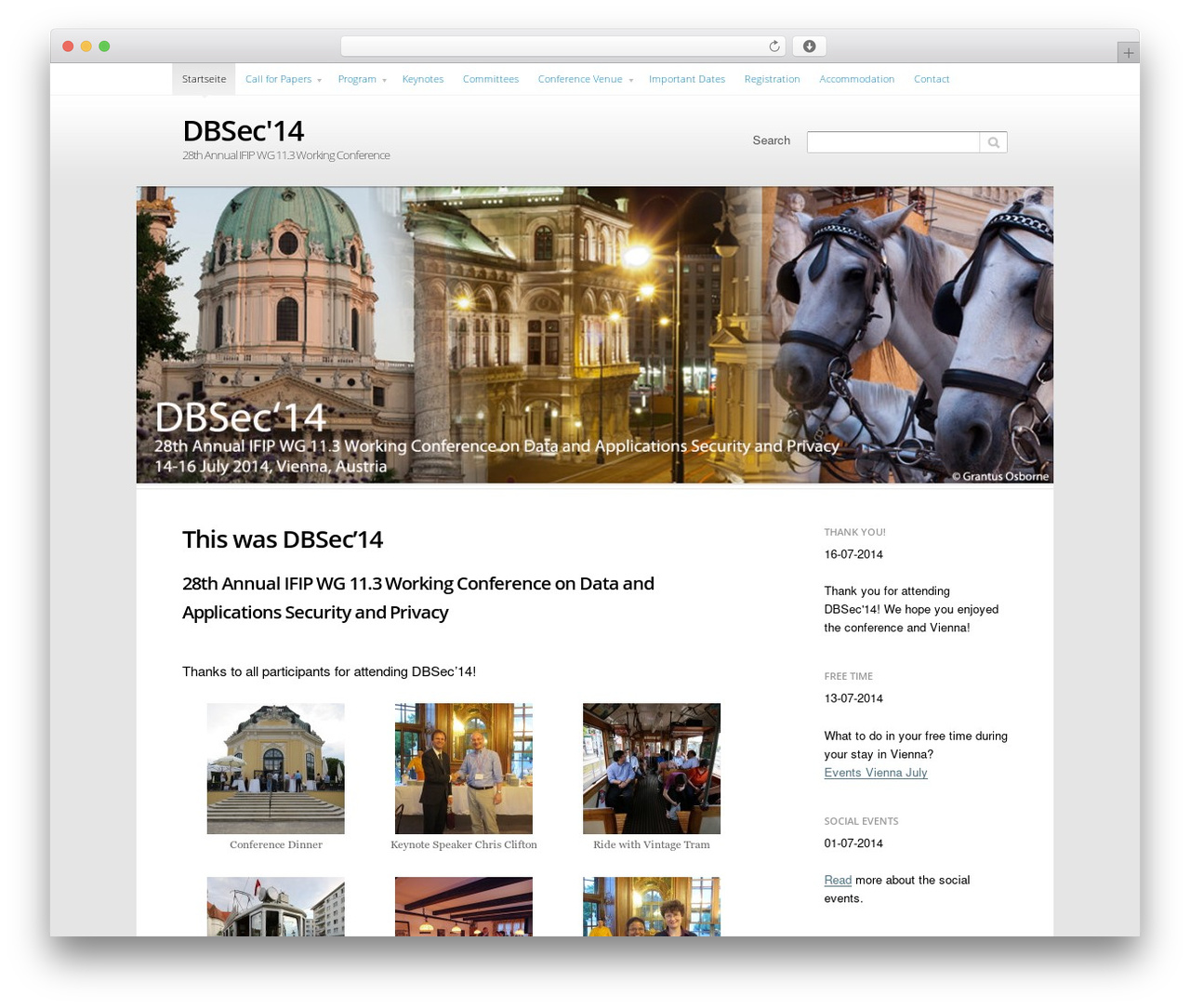
Task: Open the Registration page
Action: click(x=772, y=79)
